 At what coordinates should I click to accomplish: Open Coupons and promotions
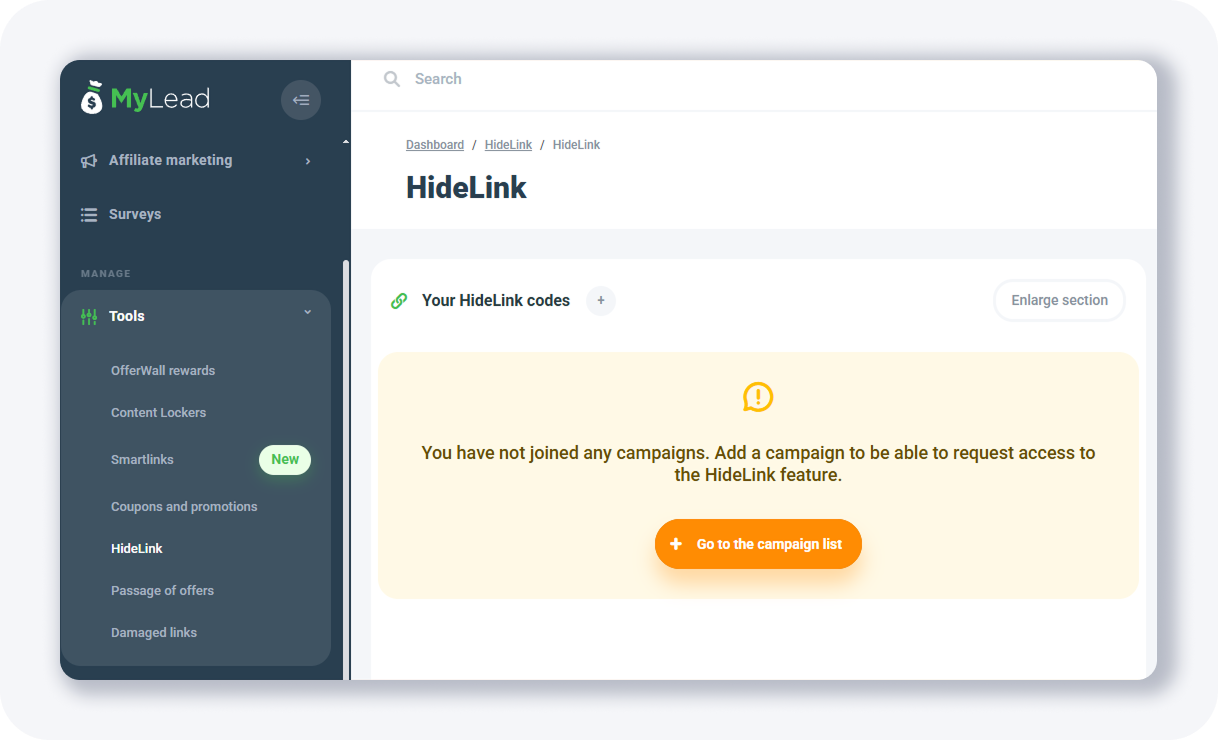(x=184, y=506)
